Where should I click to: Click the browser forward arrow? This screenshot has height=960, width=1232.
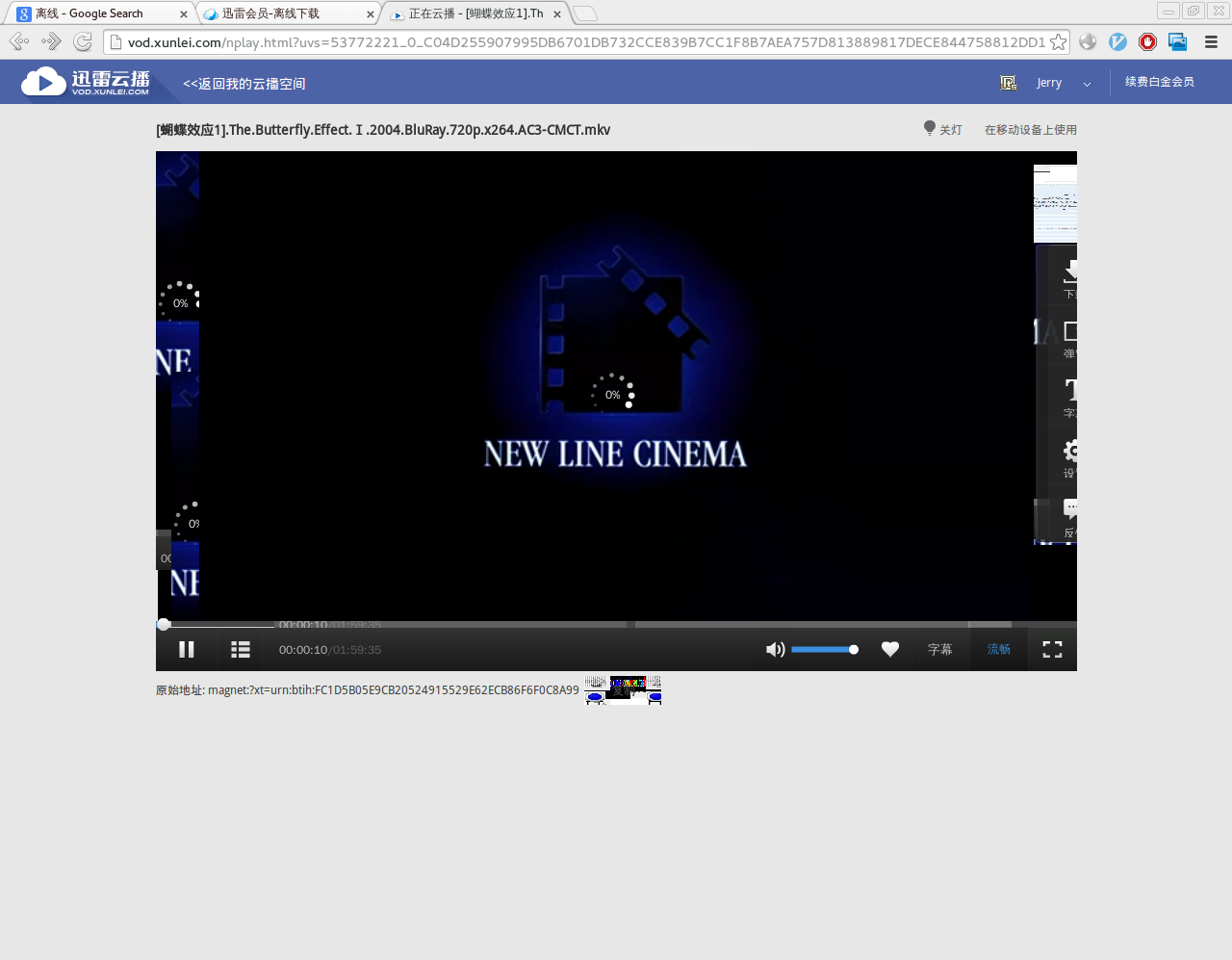(x=52, y=41)
